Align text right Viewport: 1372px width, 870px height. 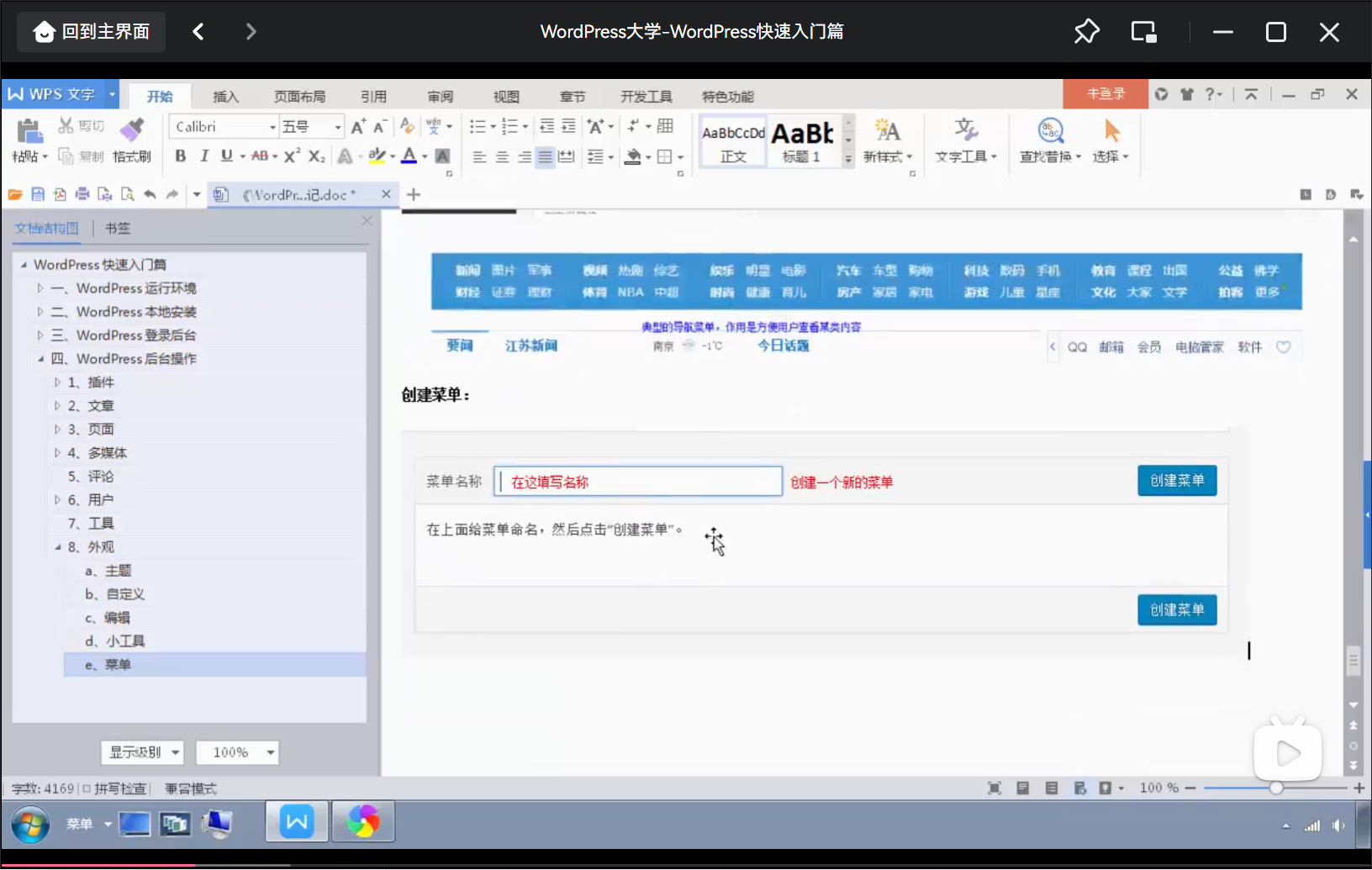click(524, 156)
